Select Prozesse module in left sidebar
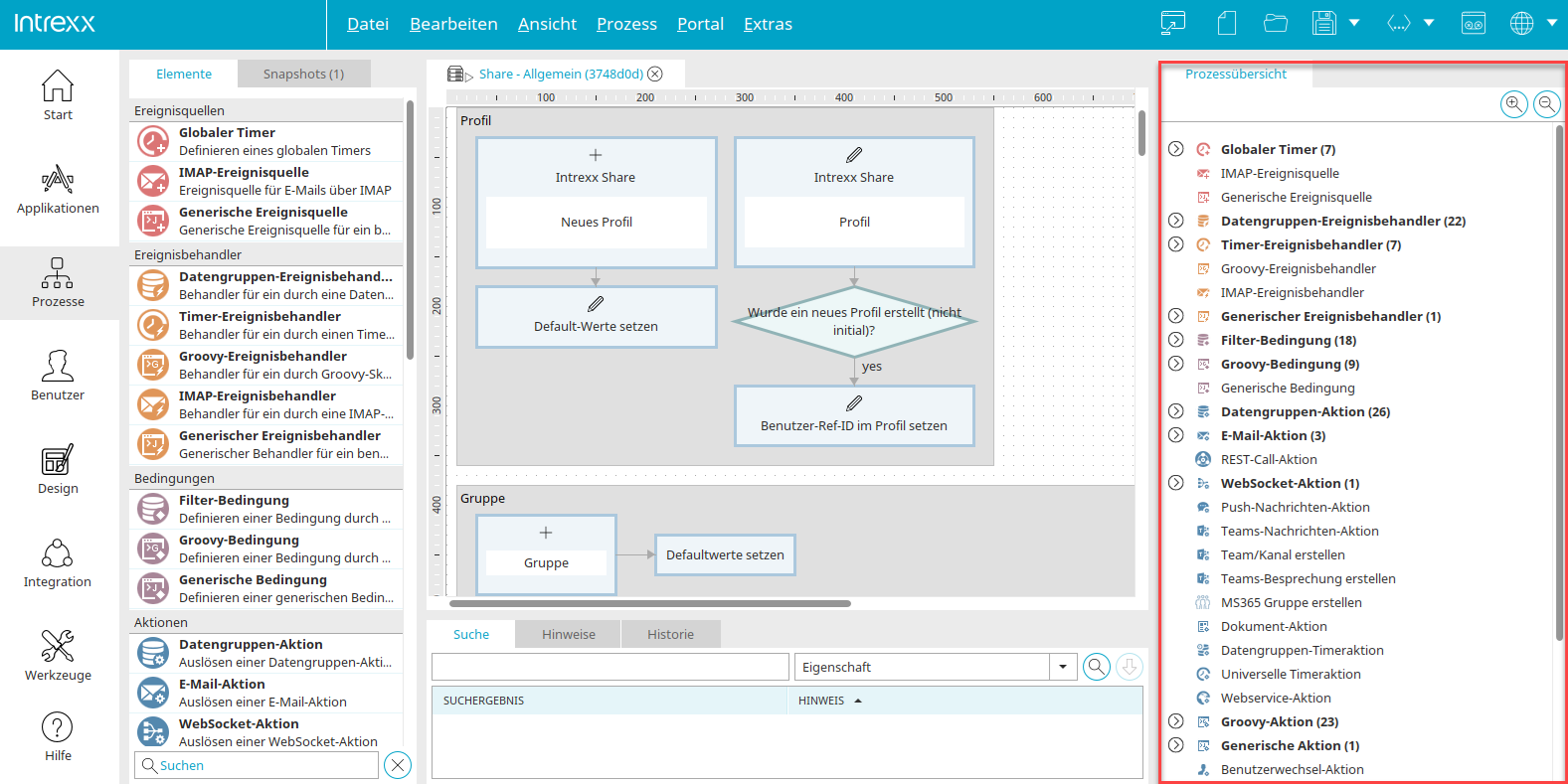The height and width of the screenshot is (784, 1568). coord(58,282)
